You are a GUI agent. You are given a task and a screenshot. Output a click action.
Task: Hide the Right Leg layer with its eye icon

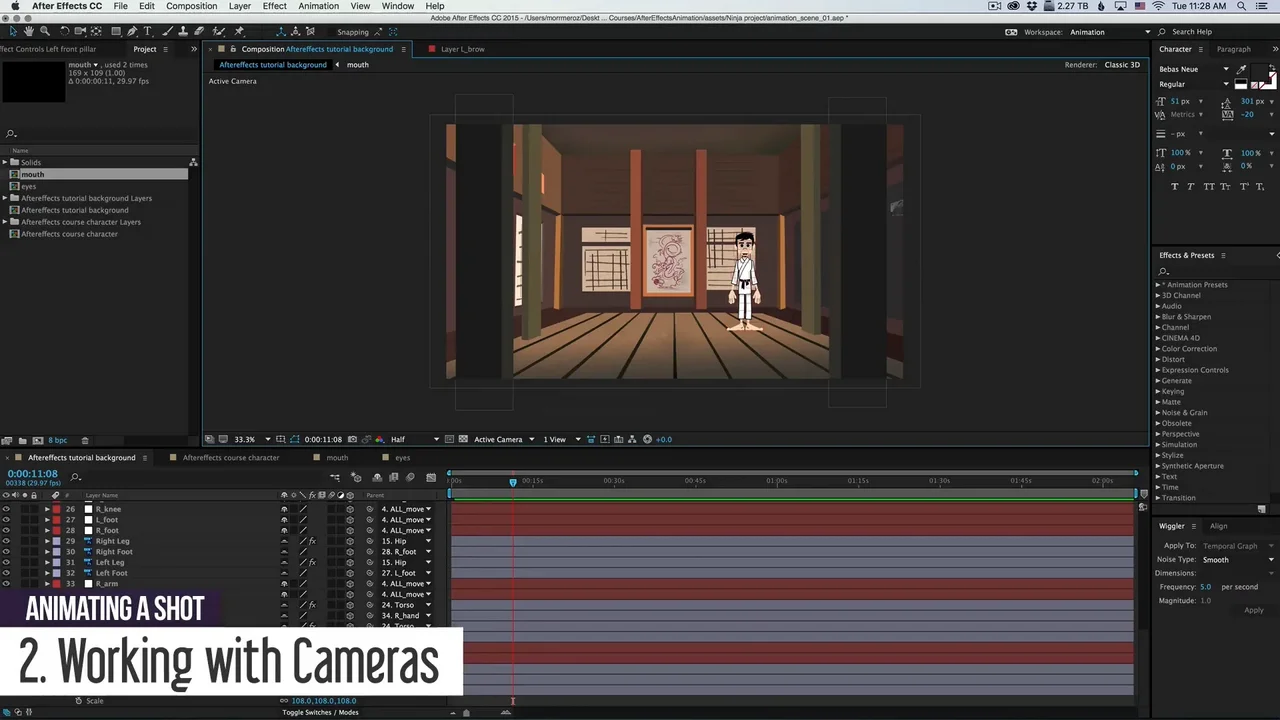coord(6,541)
